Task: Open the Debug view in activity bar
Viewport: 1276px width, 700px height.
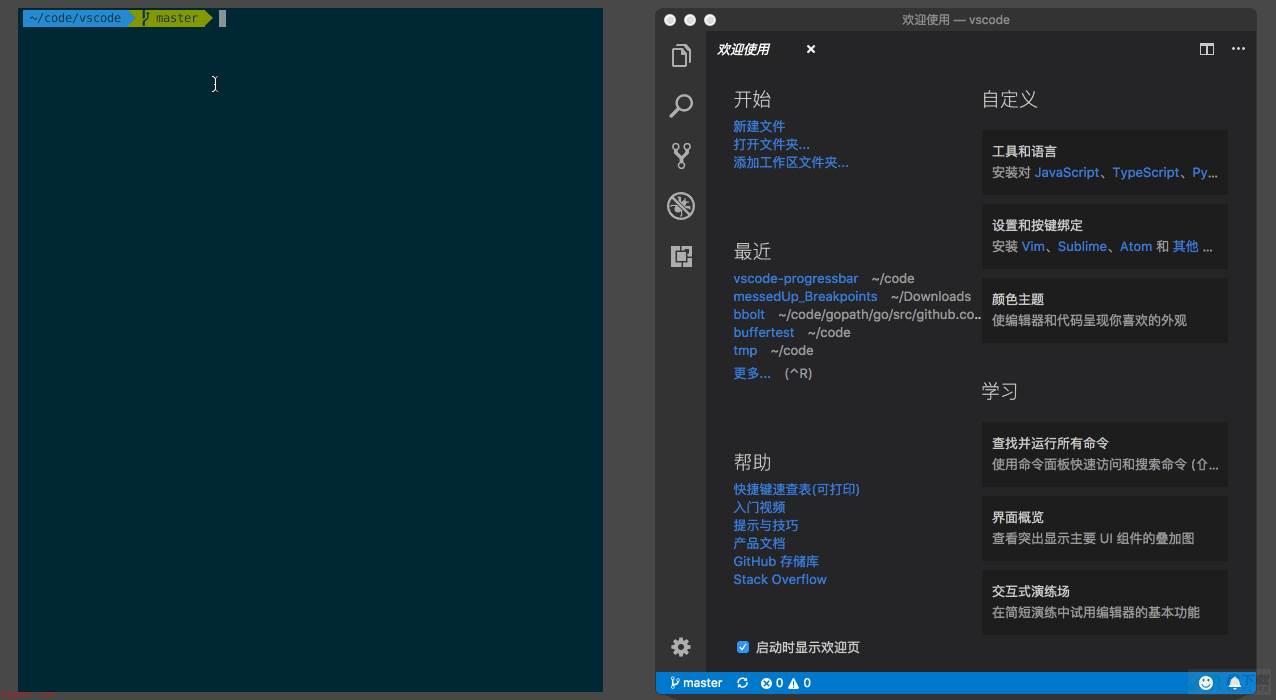Action: [681, 206]
